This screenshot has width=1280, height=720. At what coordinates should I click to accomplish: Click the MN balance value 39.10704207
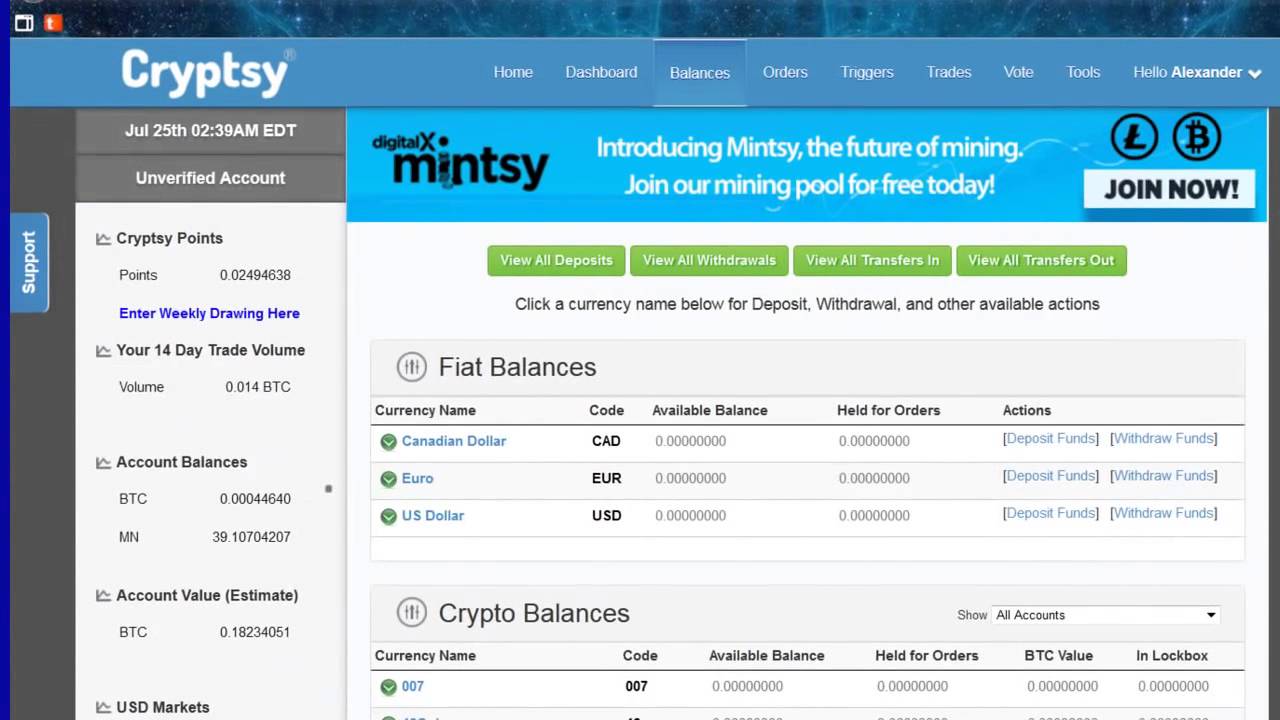(251, 537)
